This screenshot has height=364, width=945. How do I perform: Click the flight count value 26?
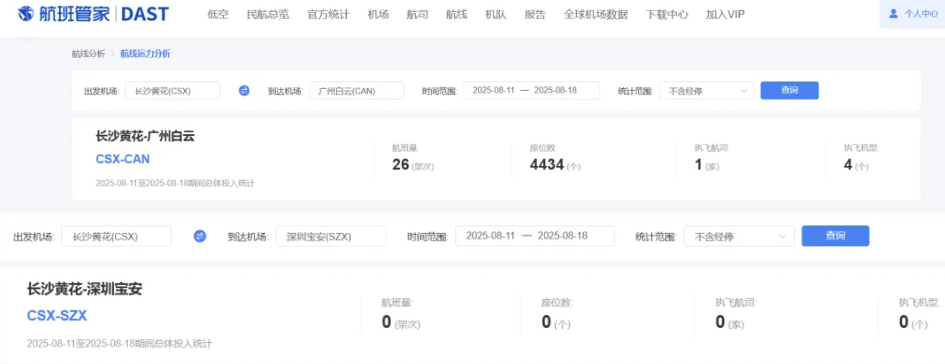click(x=401, y=165)
